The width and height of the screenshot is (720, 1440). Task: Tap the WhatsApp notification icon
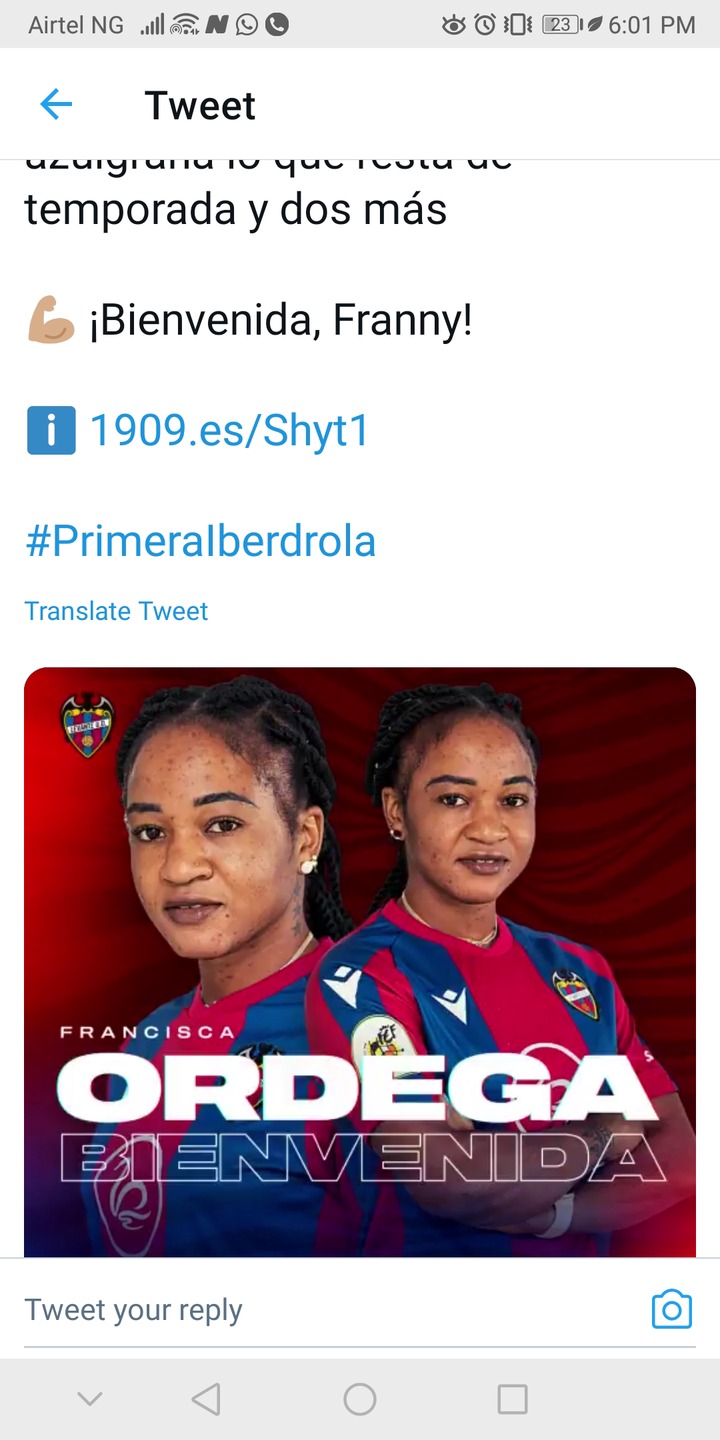pyautogui.click(x=247, y=25)
